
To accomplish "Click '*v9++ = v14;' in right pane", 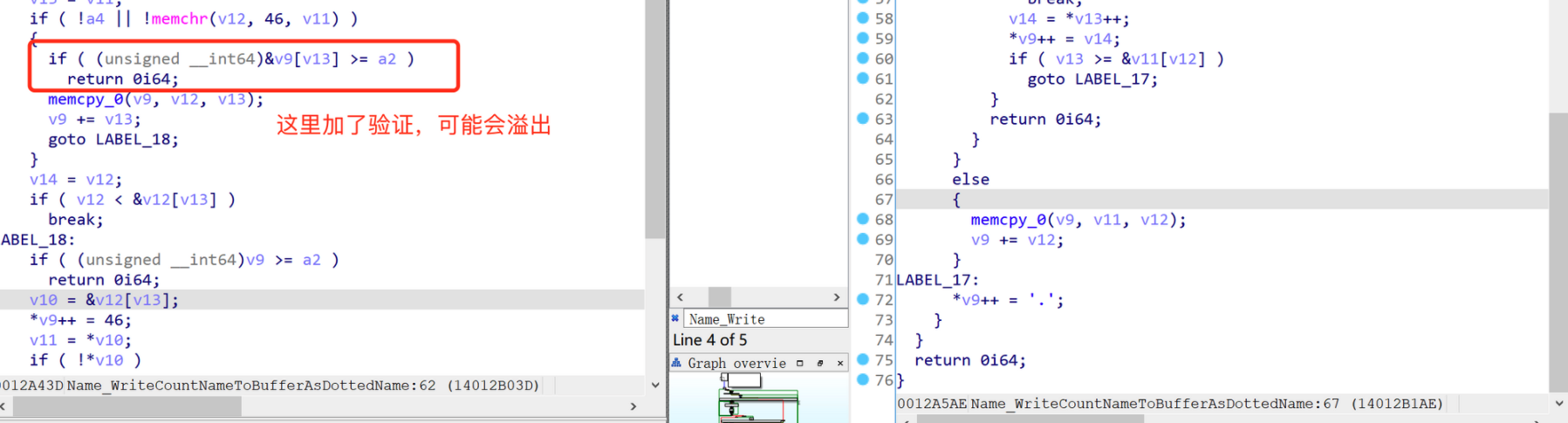I will click(x=1065, y=38).
